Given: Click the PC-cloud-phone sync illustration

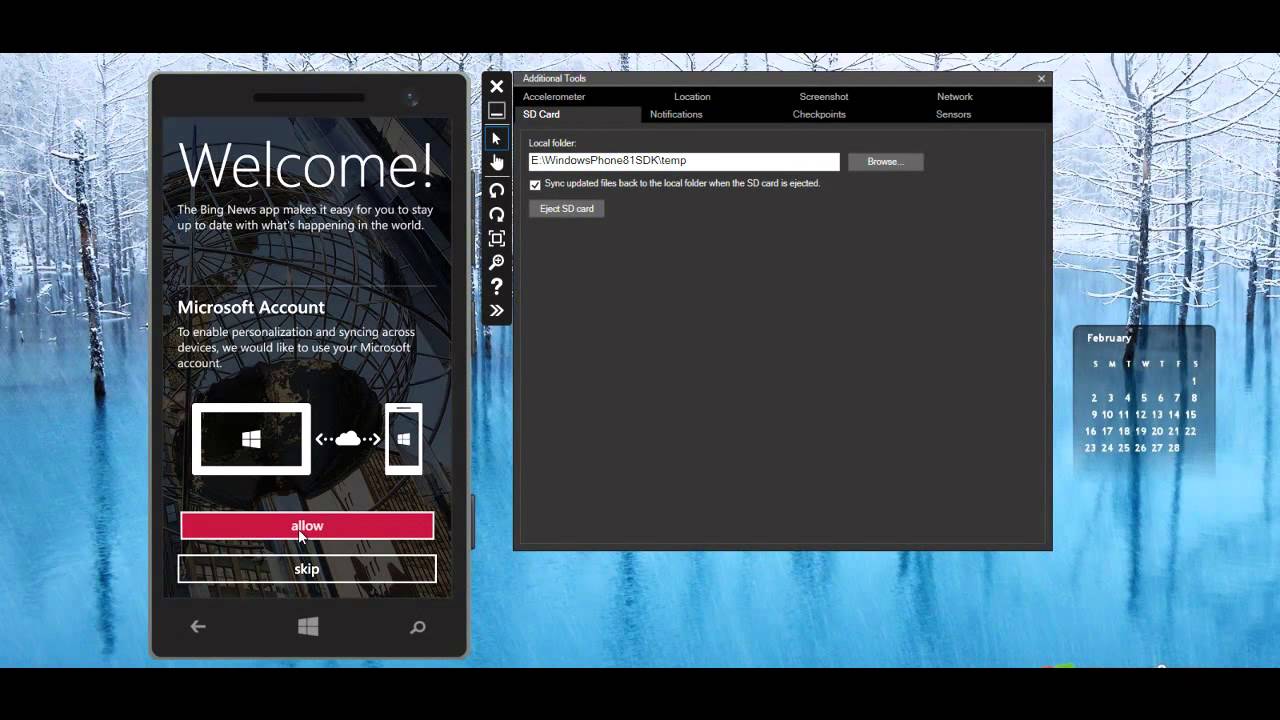Looking at the screenshot, I should coord(307,439).
